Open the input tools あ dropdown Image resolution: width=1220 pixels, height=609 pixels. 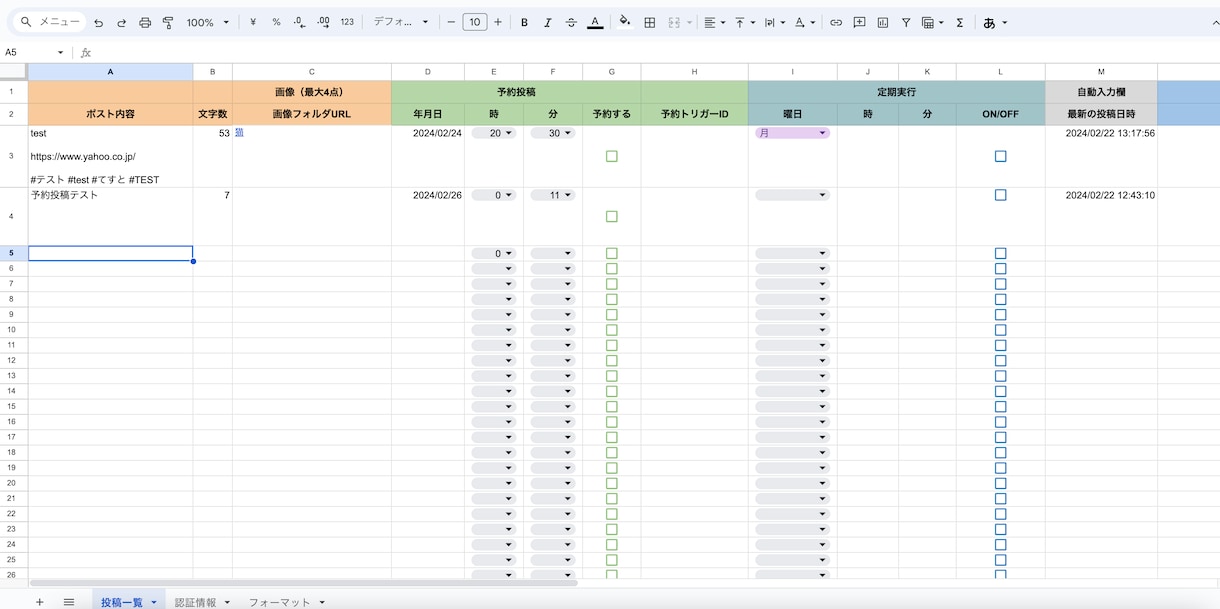pyautogui.click(x=995, y=22)
